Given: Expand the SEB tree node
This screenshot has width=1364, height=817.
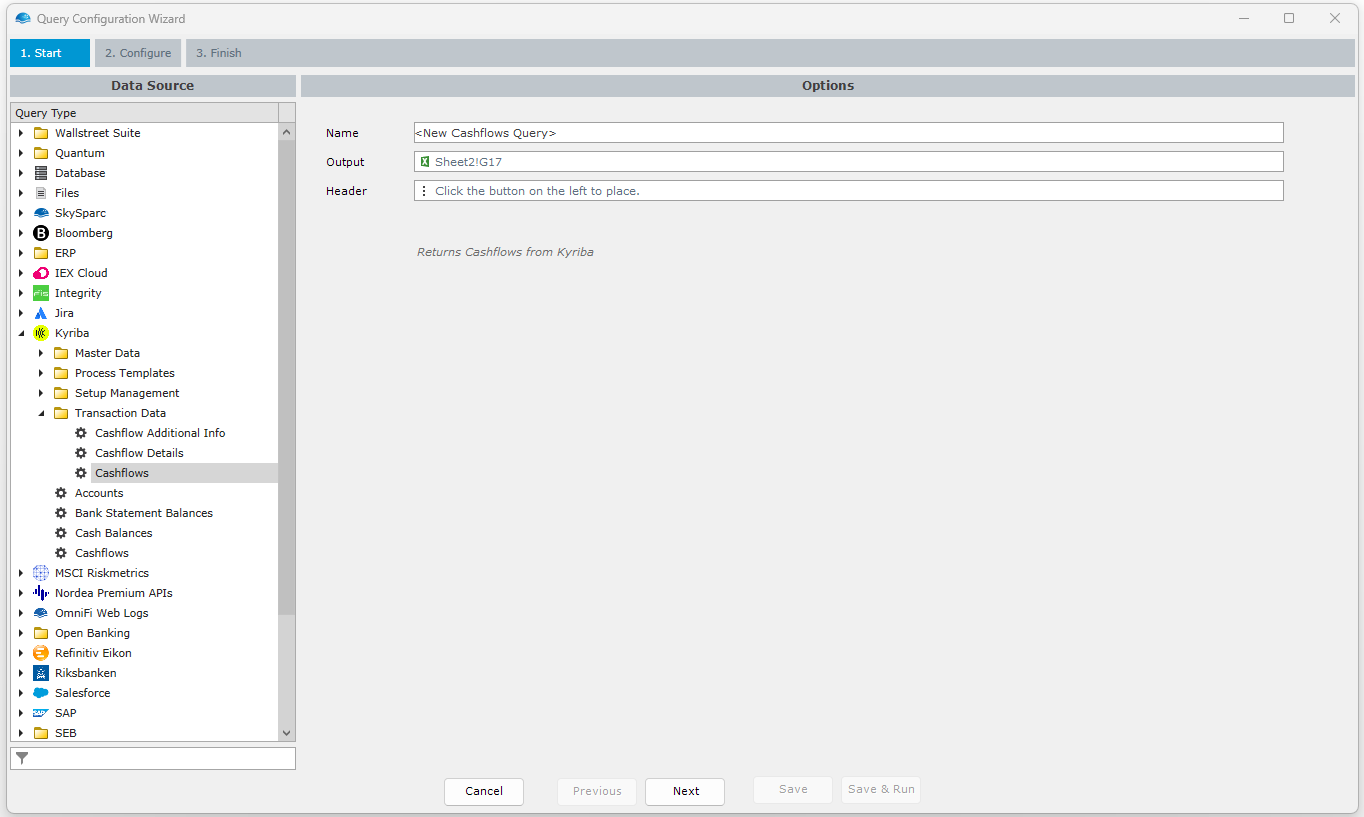Looking at the screenshot, I should (x=21, y=733).
